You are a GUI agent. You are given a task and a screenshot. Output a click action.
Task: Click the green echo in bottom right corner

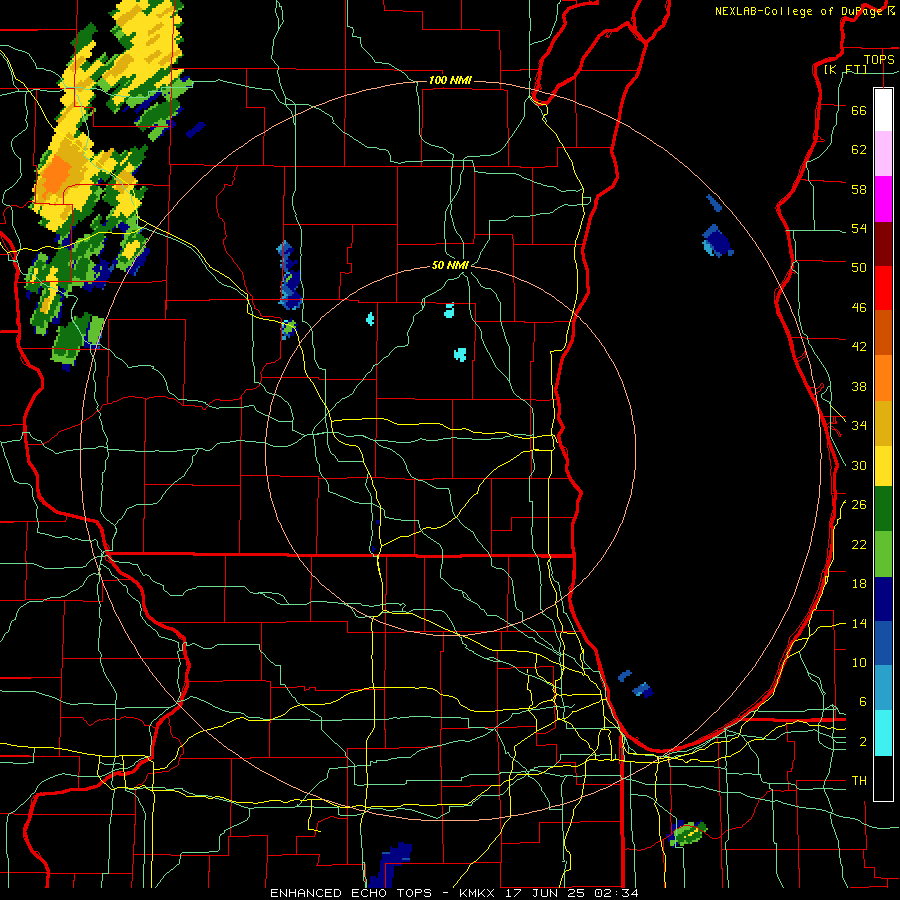click(x=688, y=833)
